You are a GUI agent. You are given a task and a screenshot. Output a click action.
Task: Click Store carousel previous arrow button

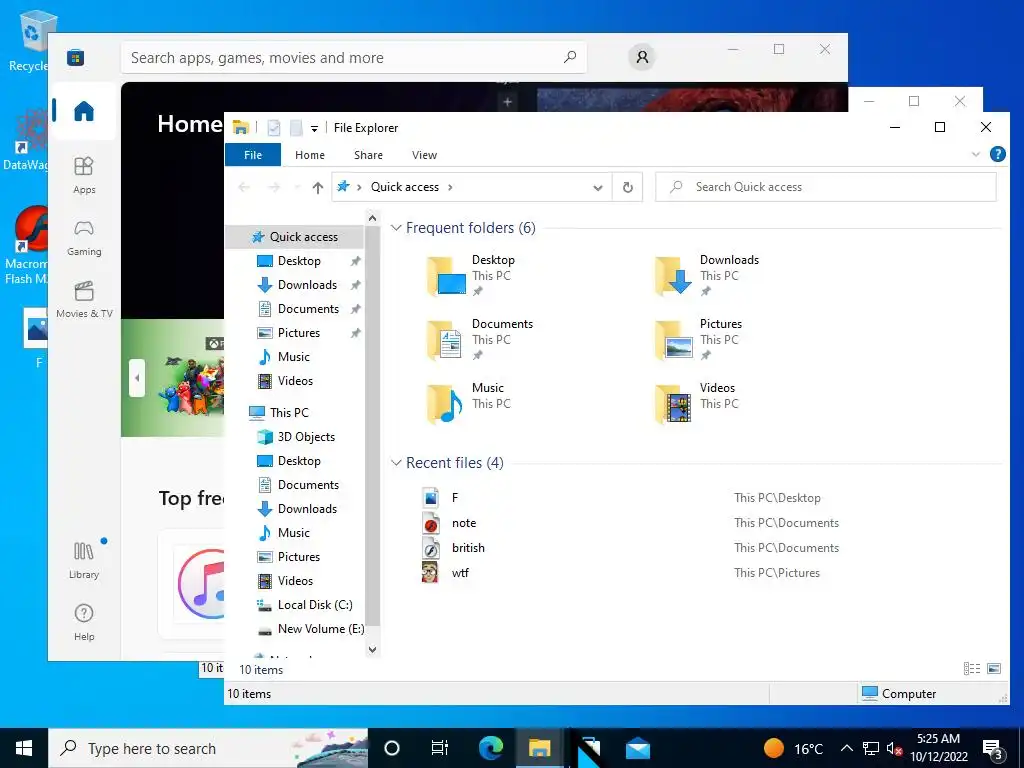[136, 378]
